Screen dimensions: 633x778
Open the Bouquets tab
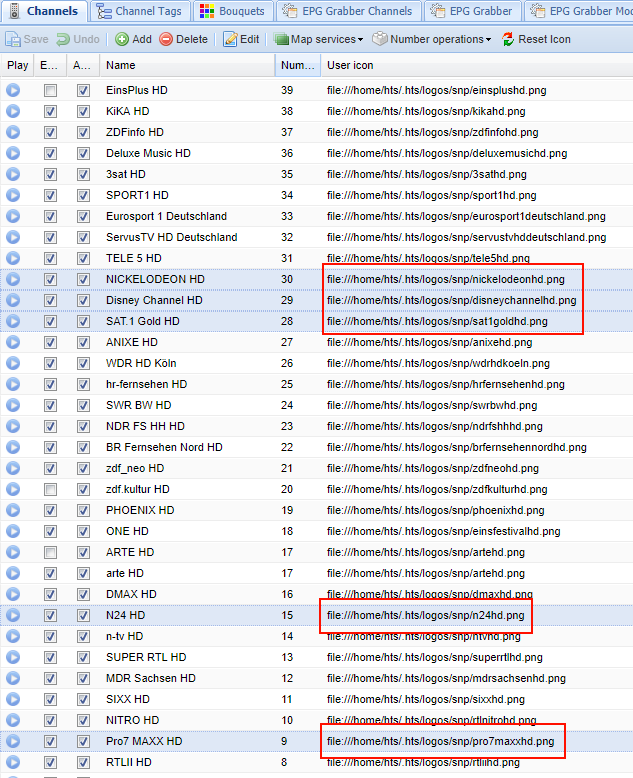pyautogui.click(x=232, y=11)
